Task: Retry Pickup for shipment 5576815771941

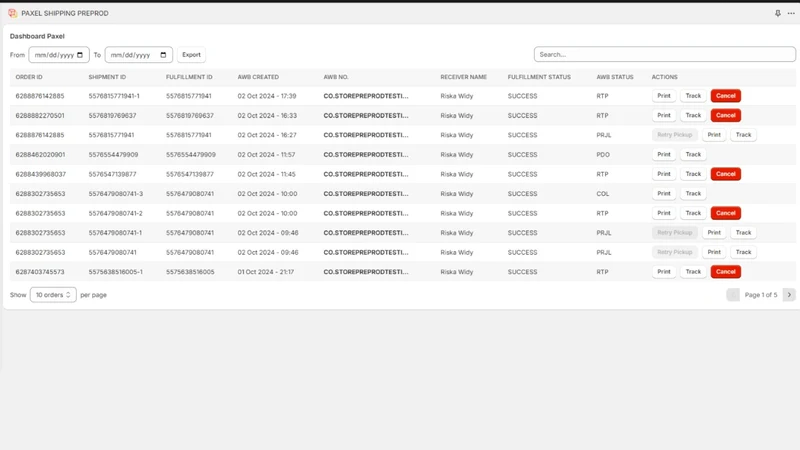Action: tap(674, 135)
